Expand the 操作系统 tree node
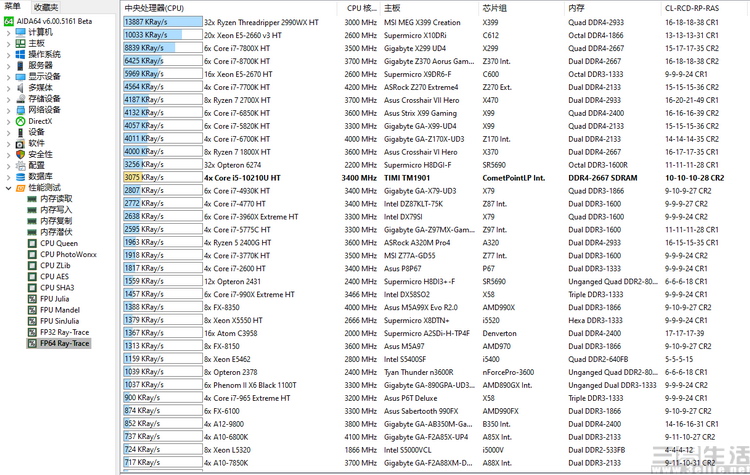The image size is (750, 475). pyautogui.click(x=8, y=55)
